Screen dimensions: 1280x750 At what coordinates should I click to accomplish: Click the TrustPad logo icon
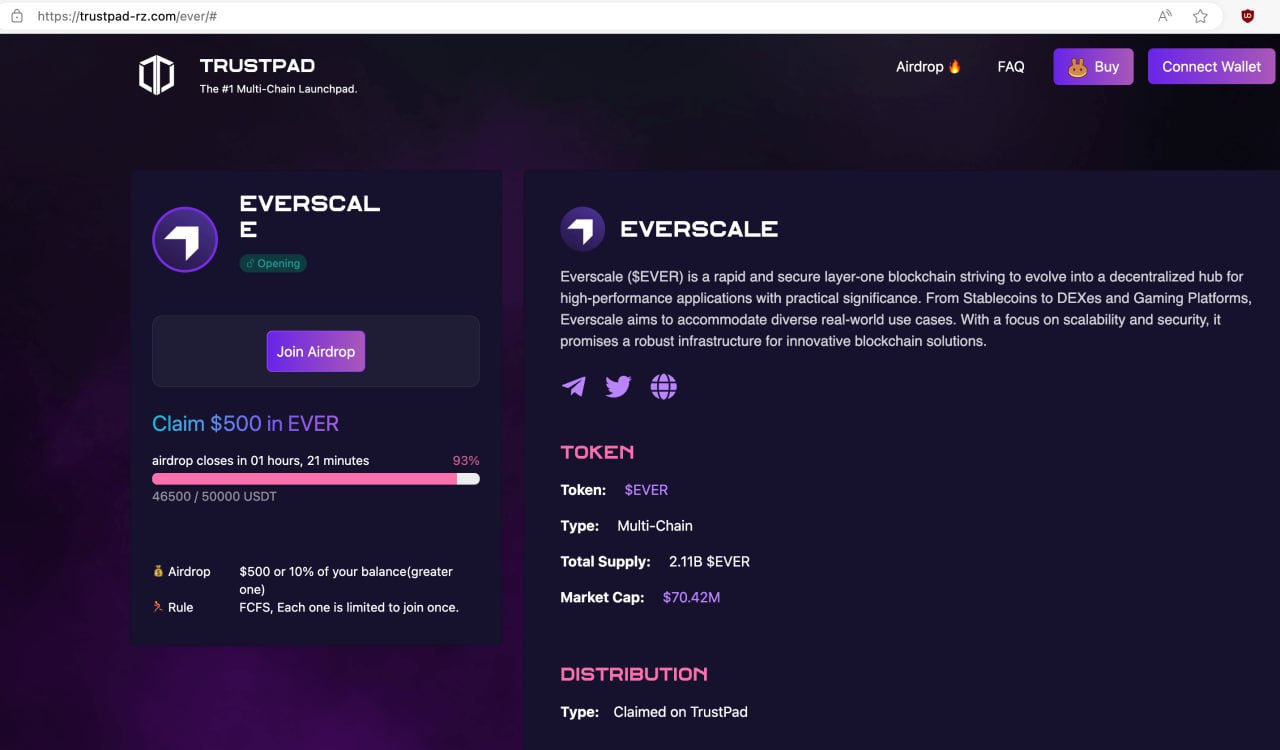(x=156, y=75)
